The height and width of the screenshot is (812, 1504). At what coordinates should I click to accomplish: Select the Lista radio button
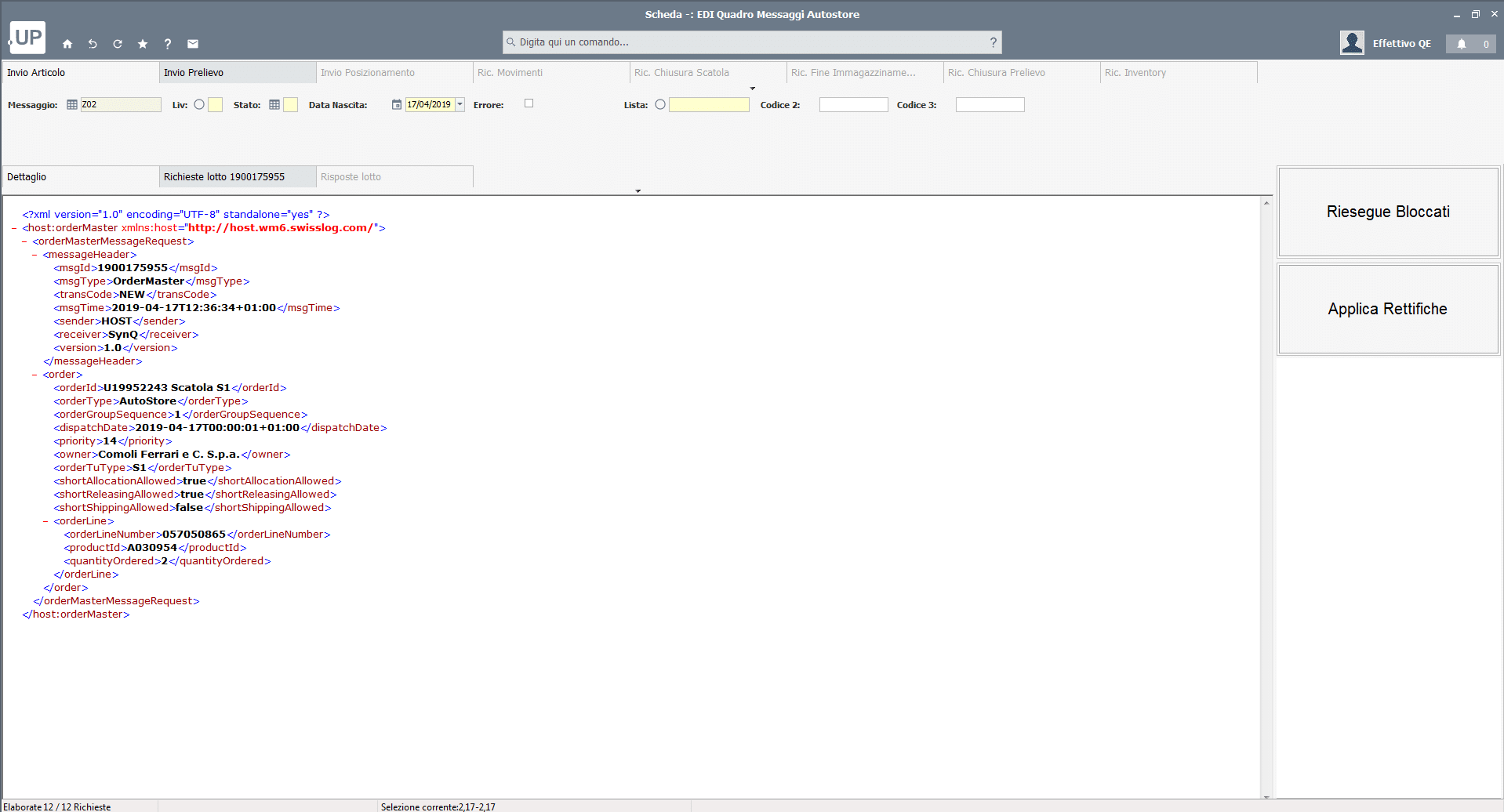click(x=660, y=104)
